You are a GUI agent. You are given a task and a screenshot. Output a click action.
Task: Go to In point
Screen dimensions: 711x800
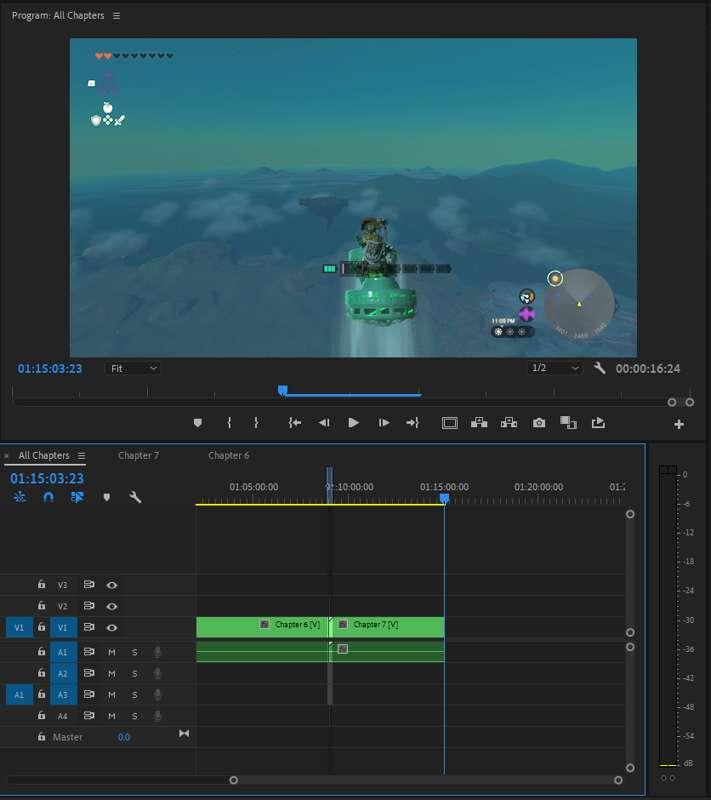pos(294,422)
